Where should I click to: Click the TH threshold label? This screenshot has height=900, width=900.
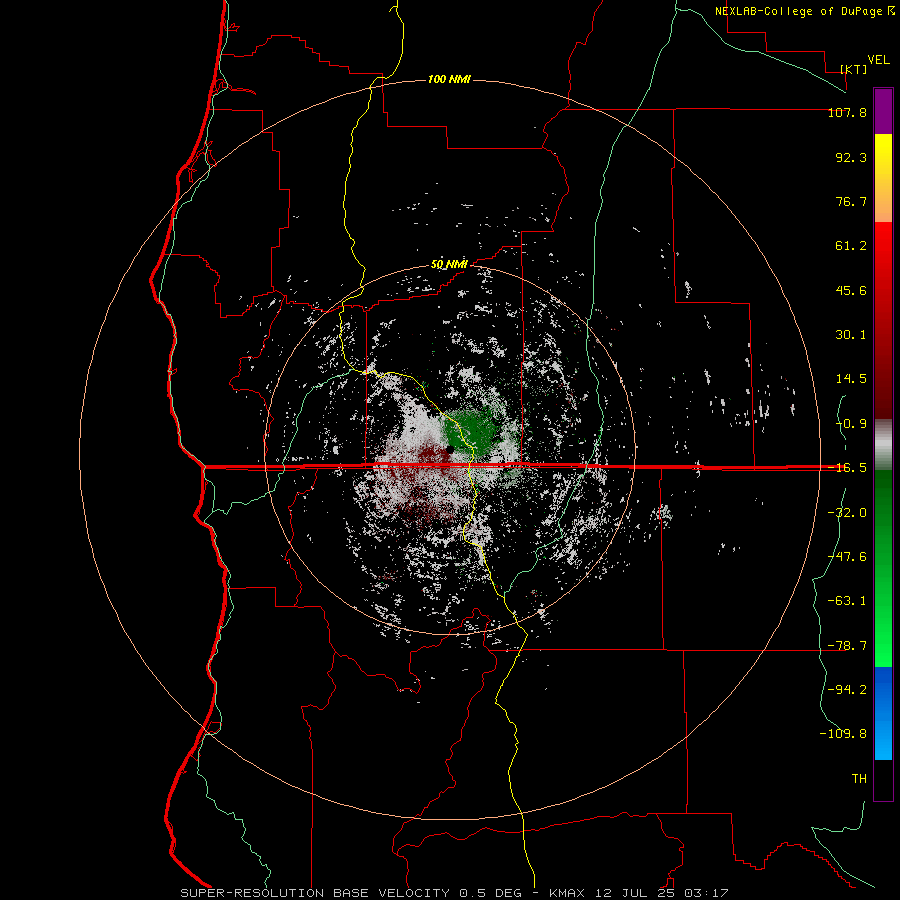click(859, 779)
